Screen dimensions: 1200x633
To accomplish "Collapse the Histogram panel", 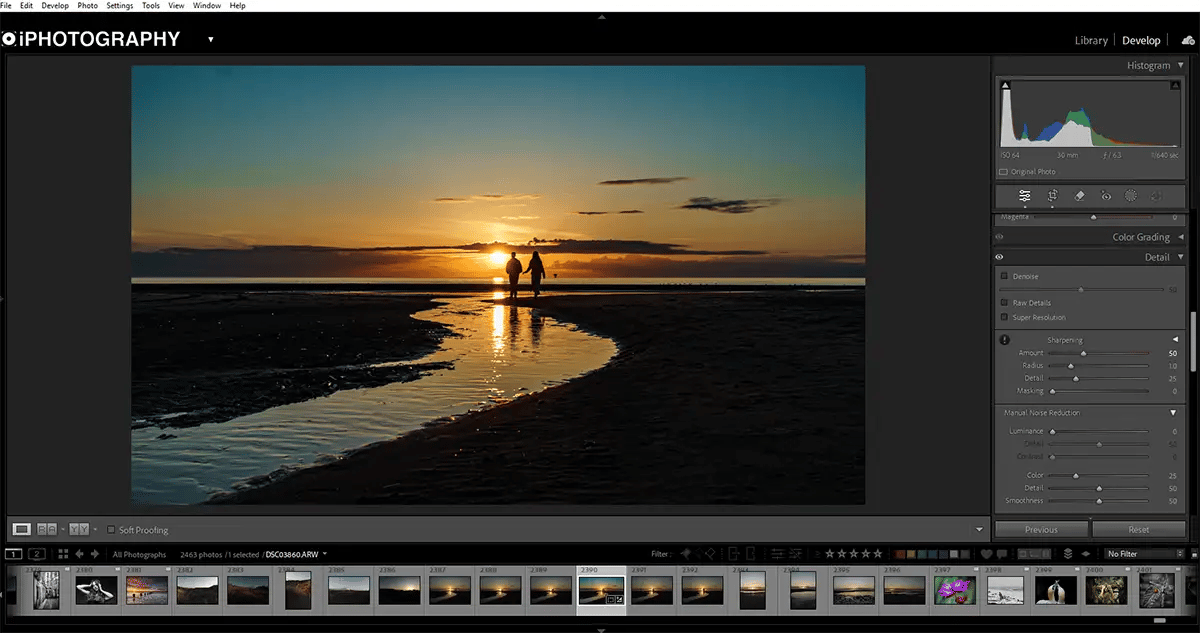I will coord(1180,65).
